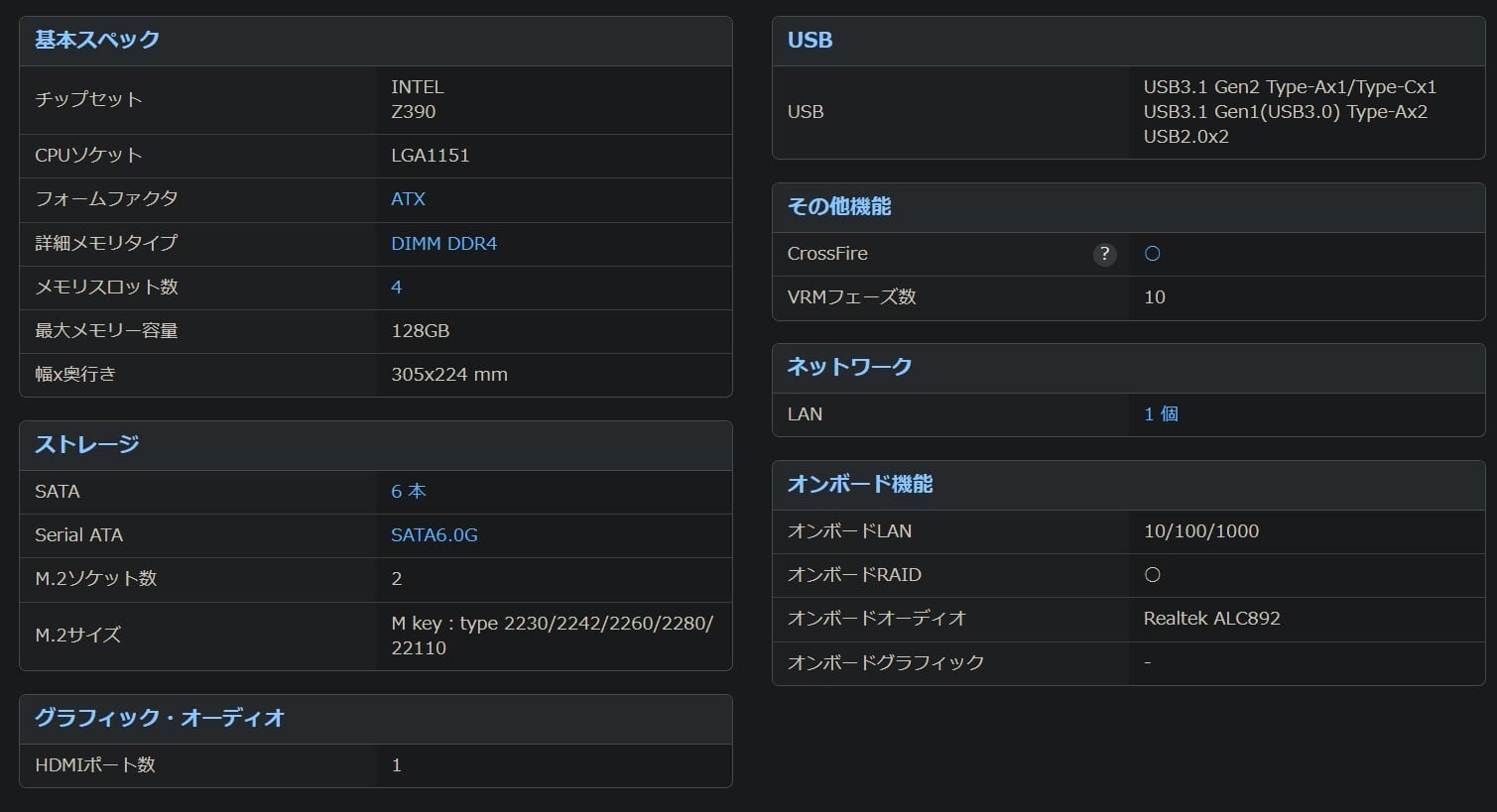This screenshot has width=1497, height=812.
Task: Click the white circle in the オンボードRAID row
Action: tap(1152, 574)
